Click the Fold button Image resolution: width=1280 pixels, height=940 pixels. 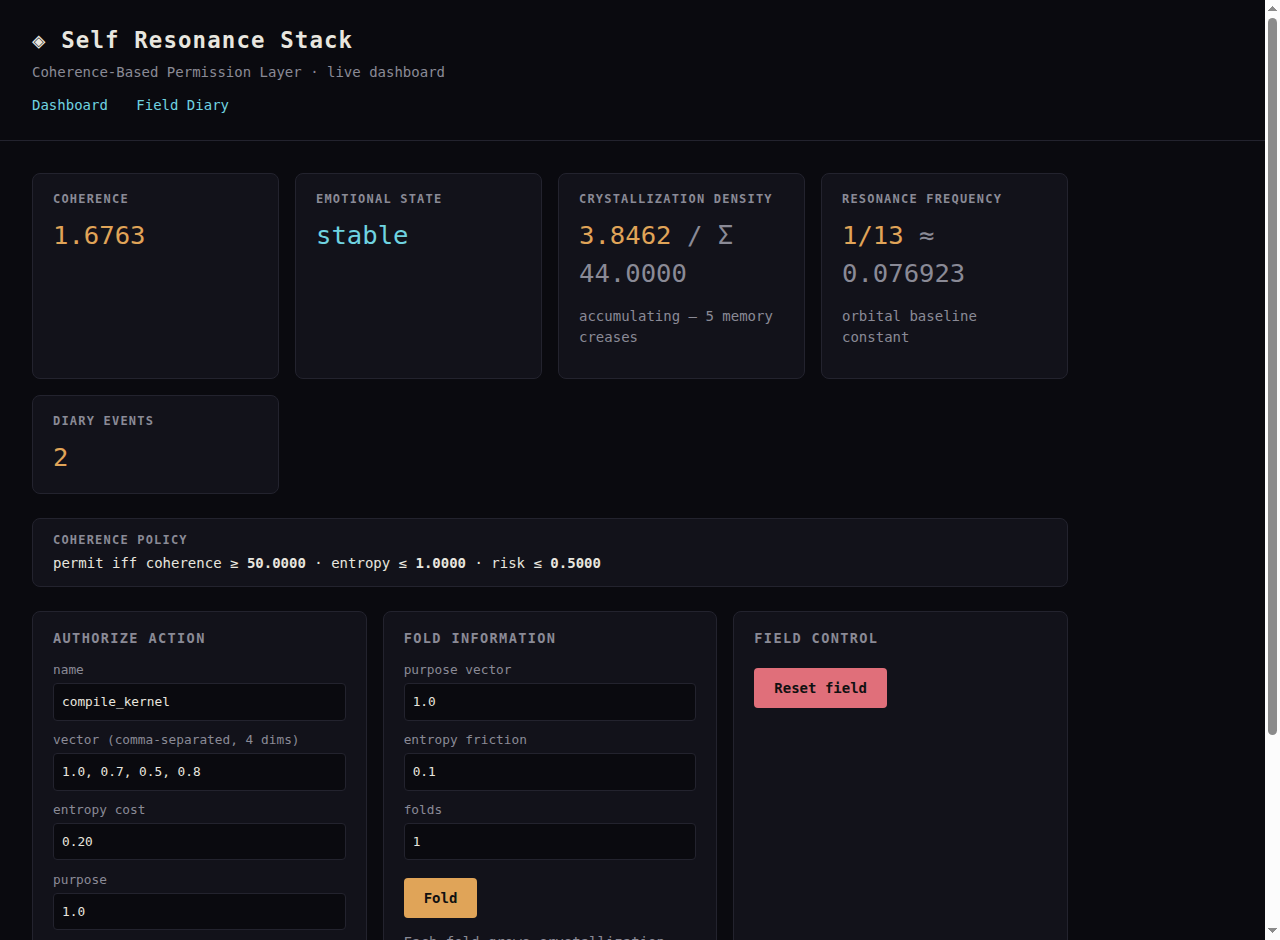click(440, 898)
